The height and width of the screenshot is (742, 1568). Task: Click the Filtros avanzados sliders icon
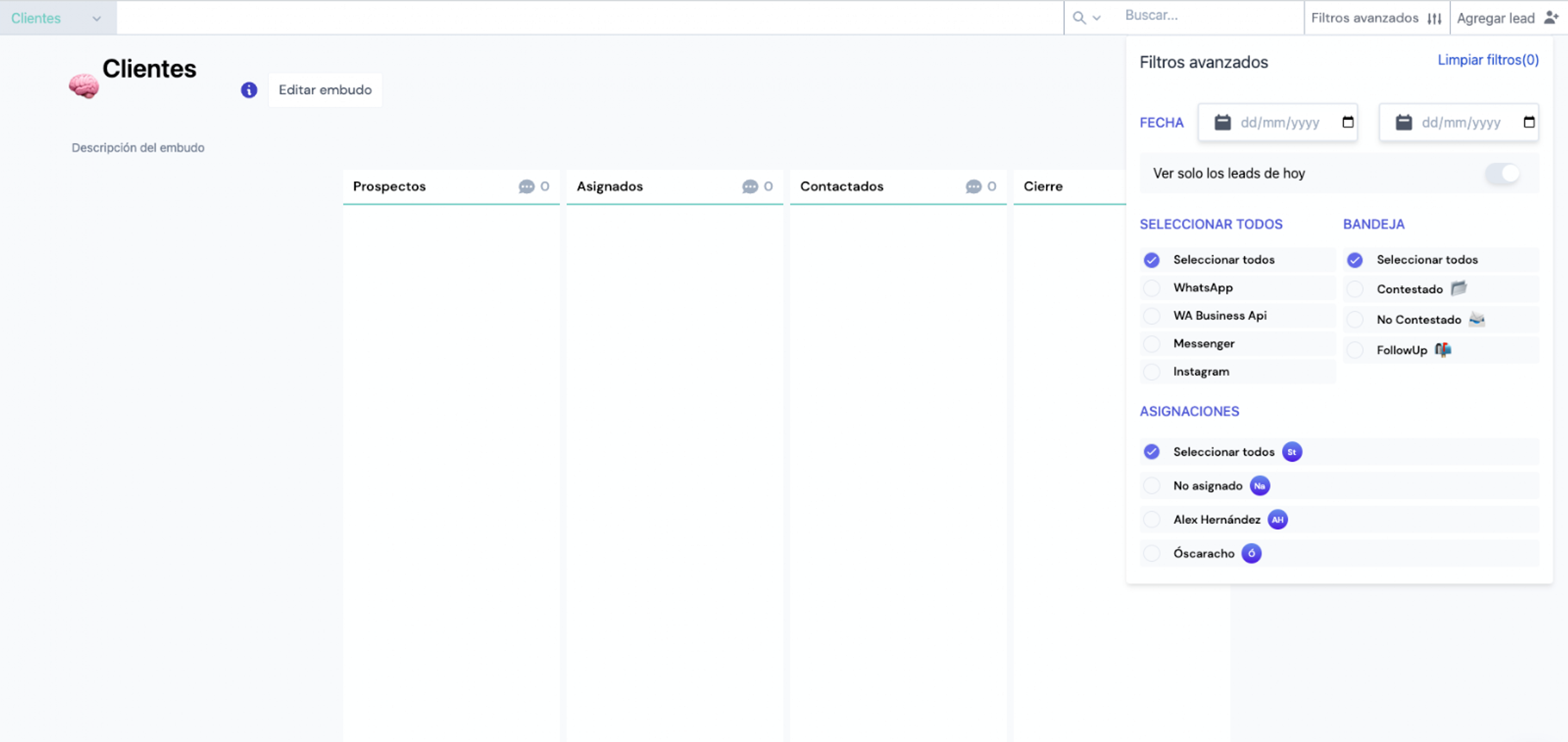[x=1434, y=18]
